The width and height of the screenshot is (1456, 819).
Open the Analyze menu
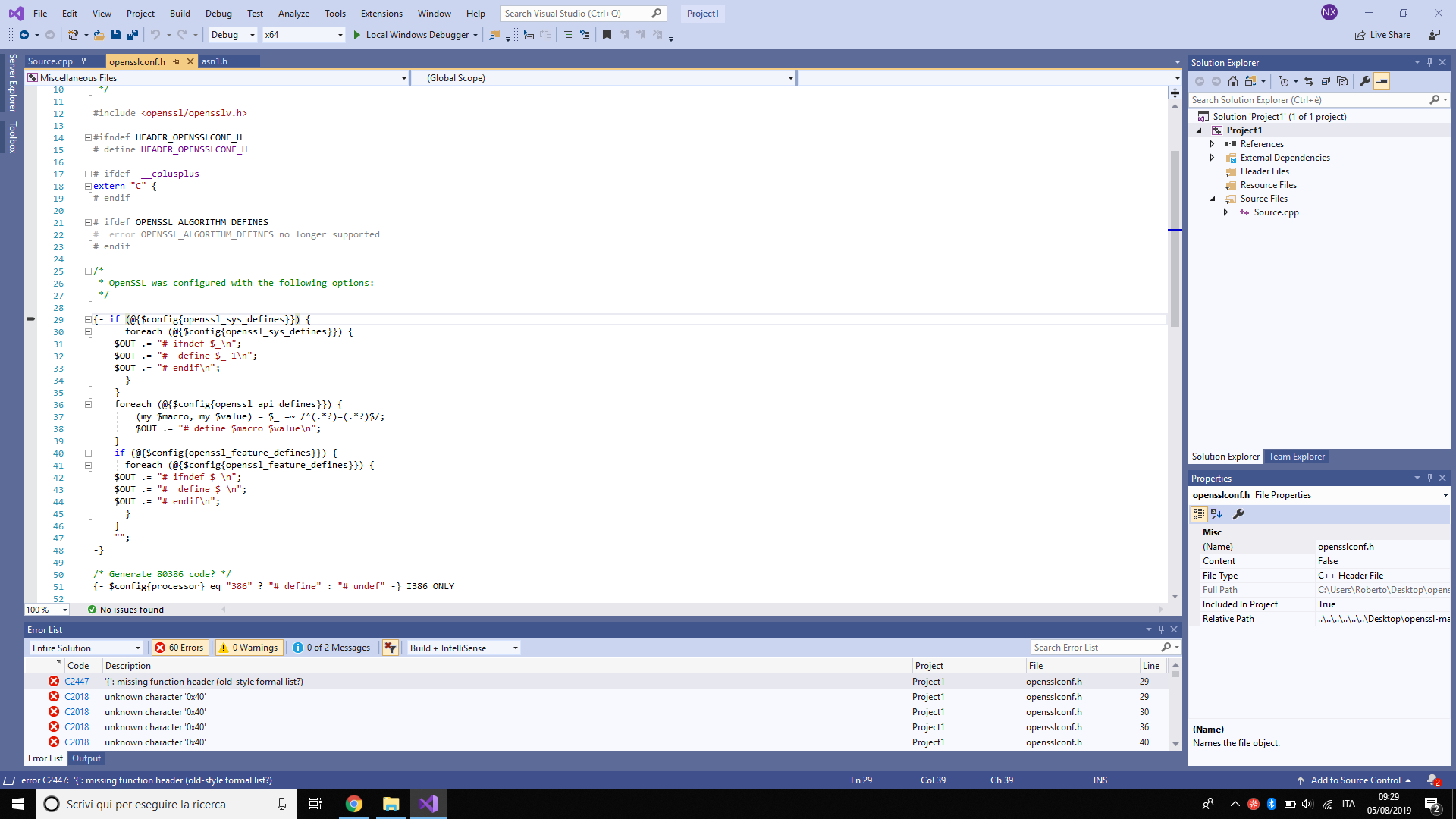293,14
